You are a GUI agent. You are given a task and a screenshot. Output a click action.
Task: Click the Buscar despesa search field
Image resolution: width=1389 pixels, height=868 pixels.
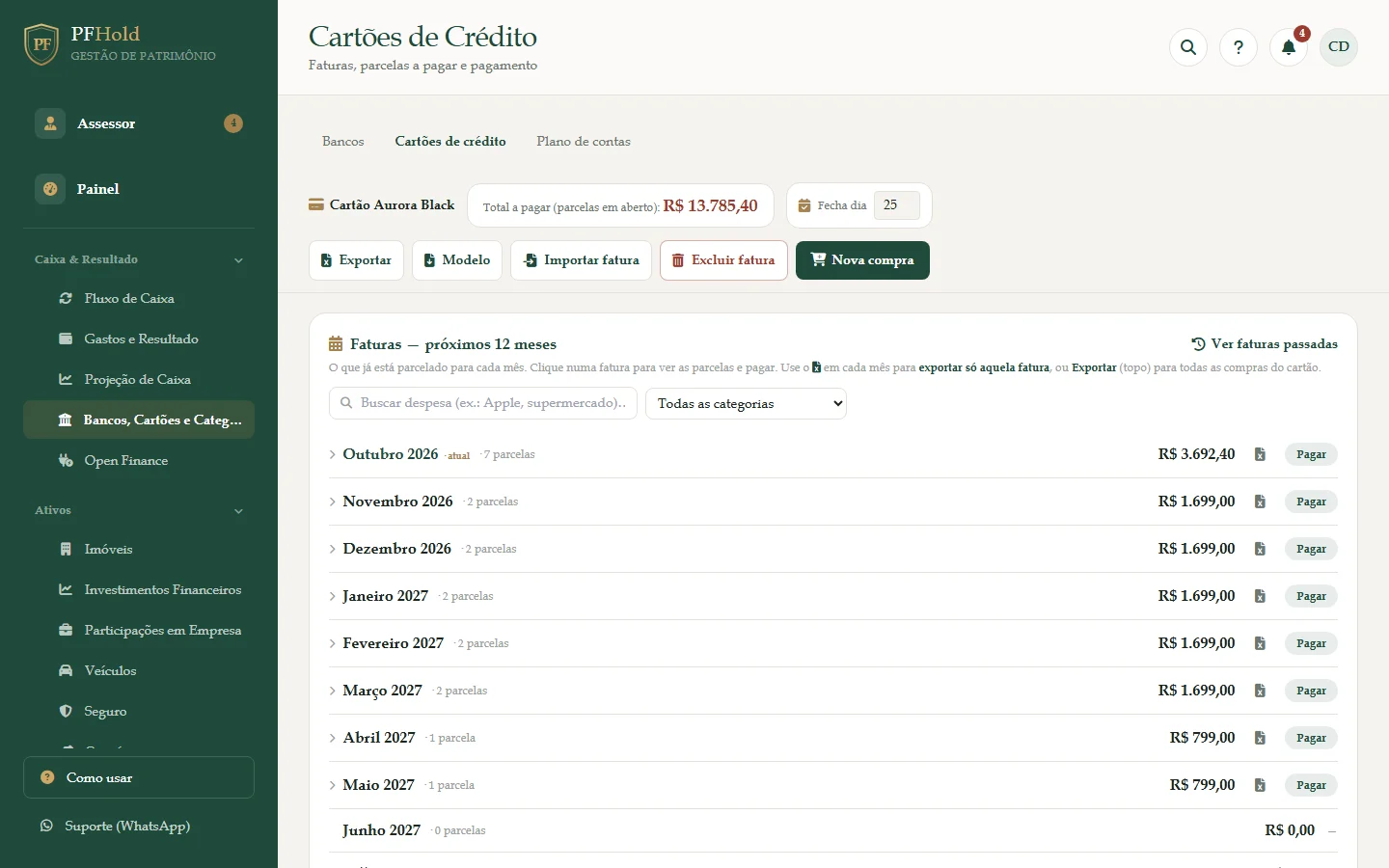[483, 403]
